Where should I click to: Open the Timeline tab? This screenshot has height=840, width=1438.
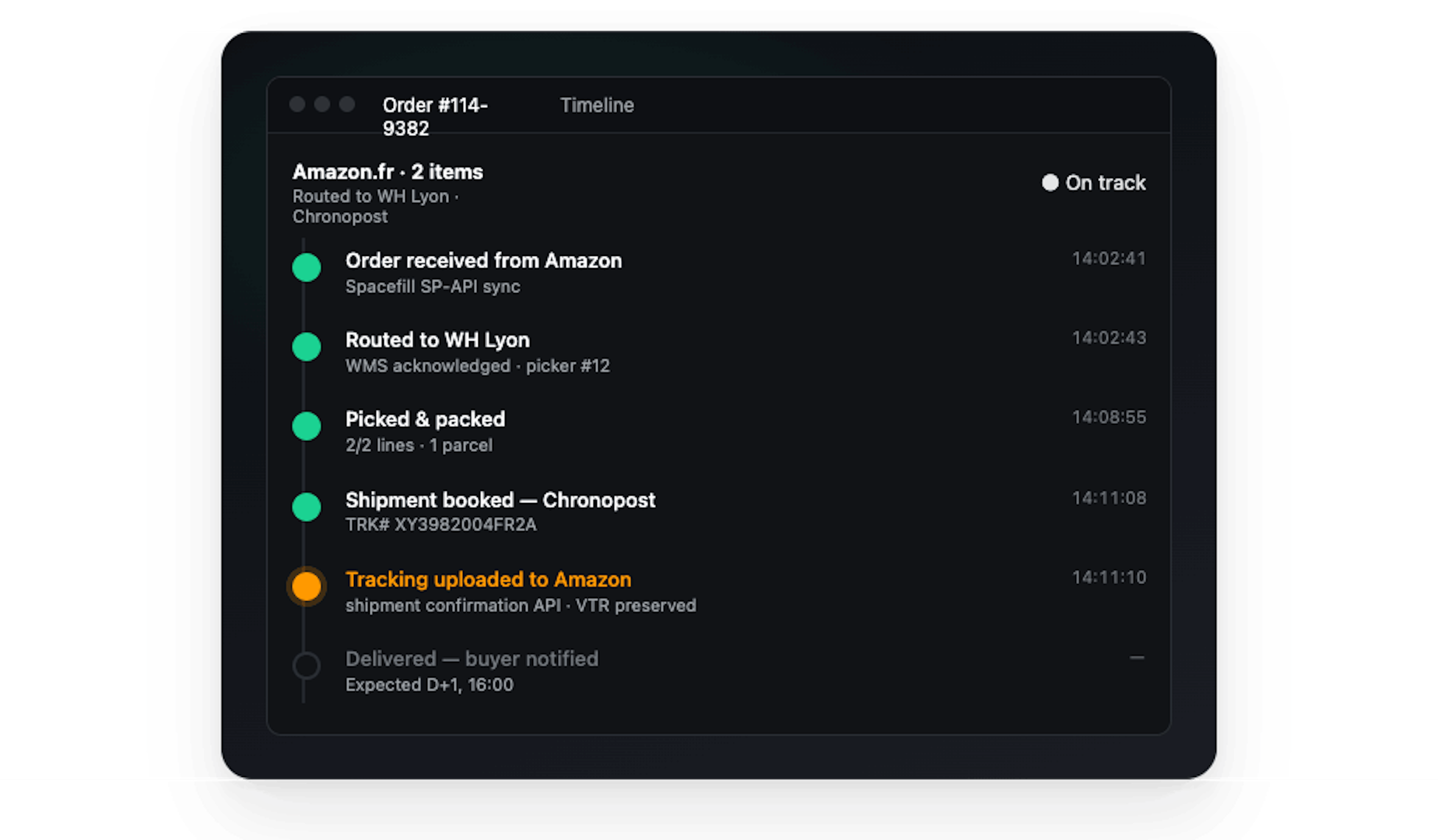(x=597, y=105)
